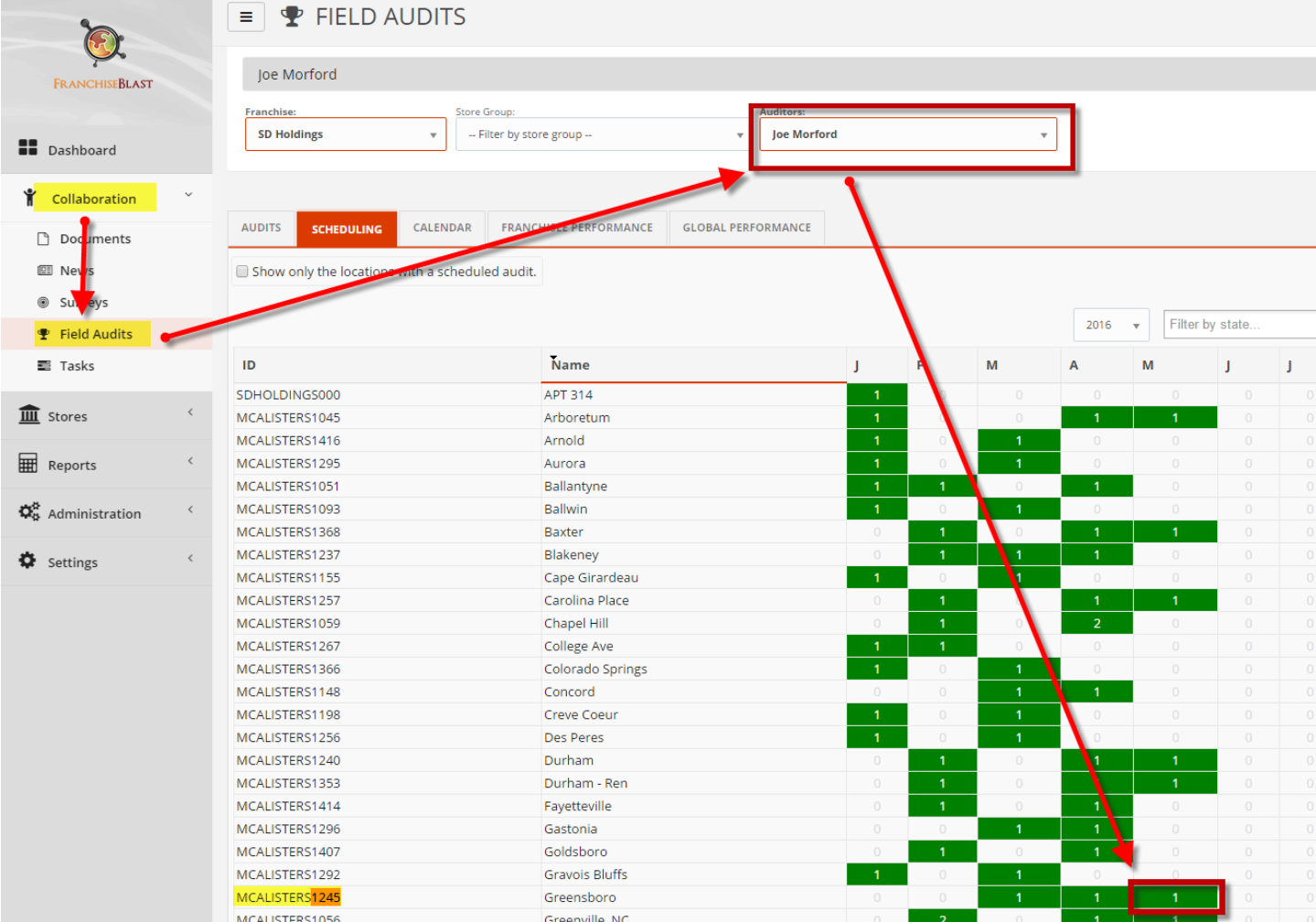1316x922 pixels.
Task: Click the name Colorado Springs
Action: (595, 670)
